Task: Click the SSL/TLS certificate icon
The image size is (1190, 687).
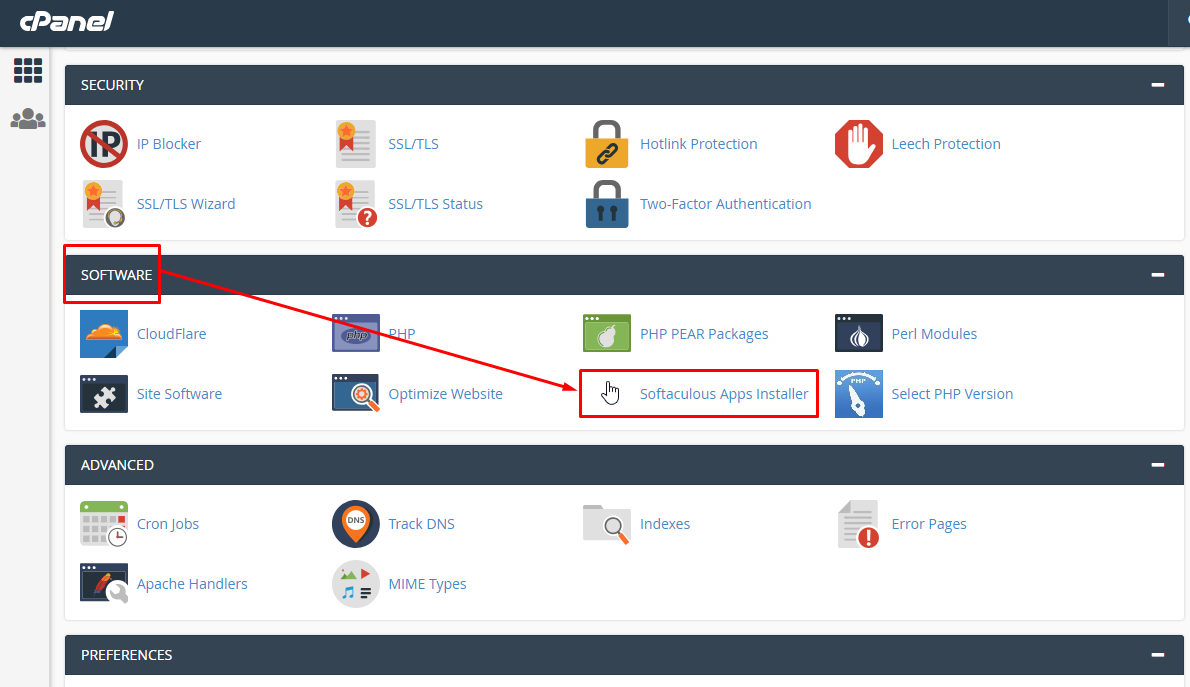Action: 355,143
